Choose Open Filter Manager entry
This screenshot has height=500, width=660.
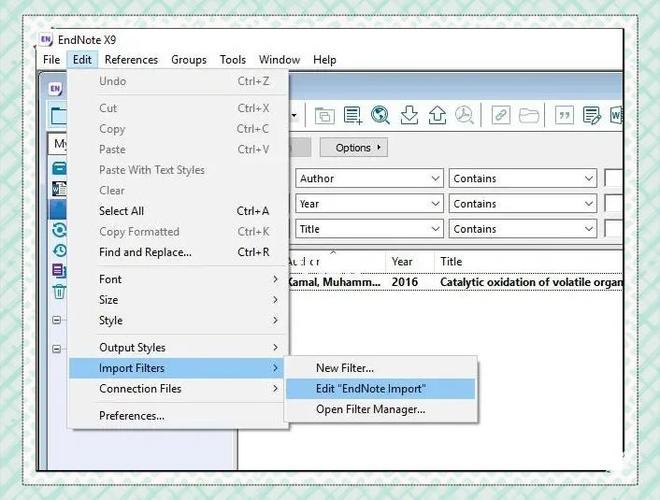[381, 409]
